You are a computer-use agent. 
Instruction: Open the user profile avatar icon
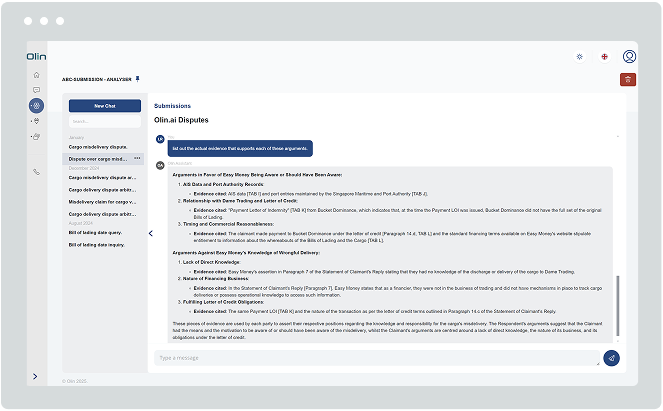coord(629,57)
